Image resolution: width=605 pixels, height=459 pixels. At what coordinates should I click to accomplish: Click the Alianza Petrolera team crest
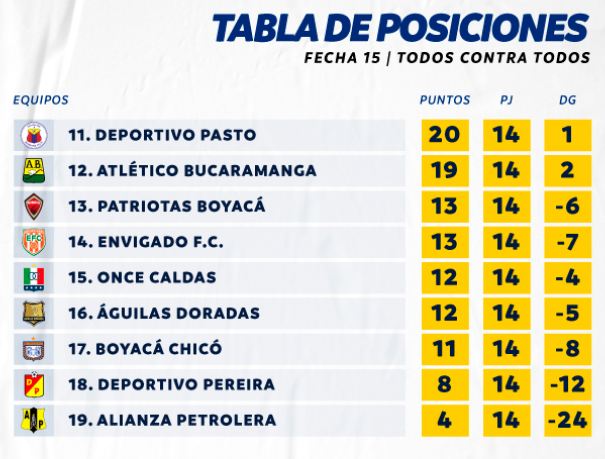(x=34, y=420)
